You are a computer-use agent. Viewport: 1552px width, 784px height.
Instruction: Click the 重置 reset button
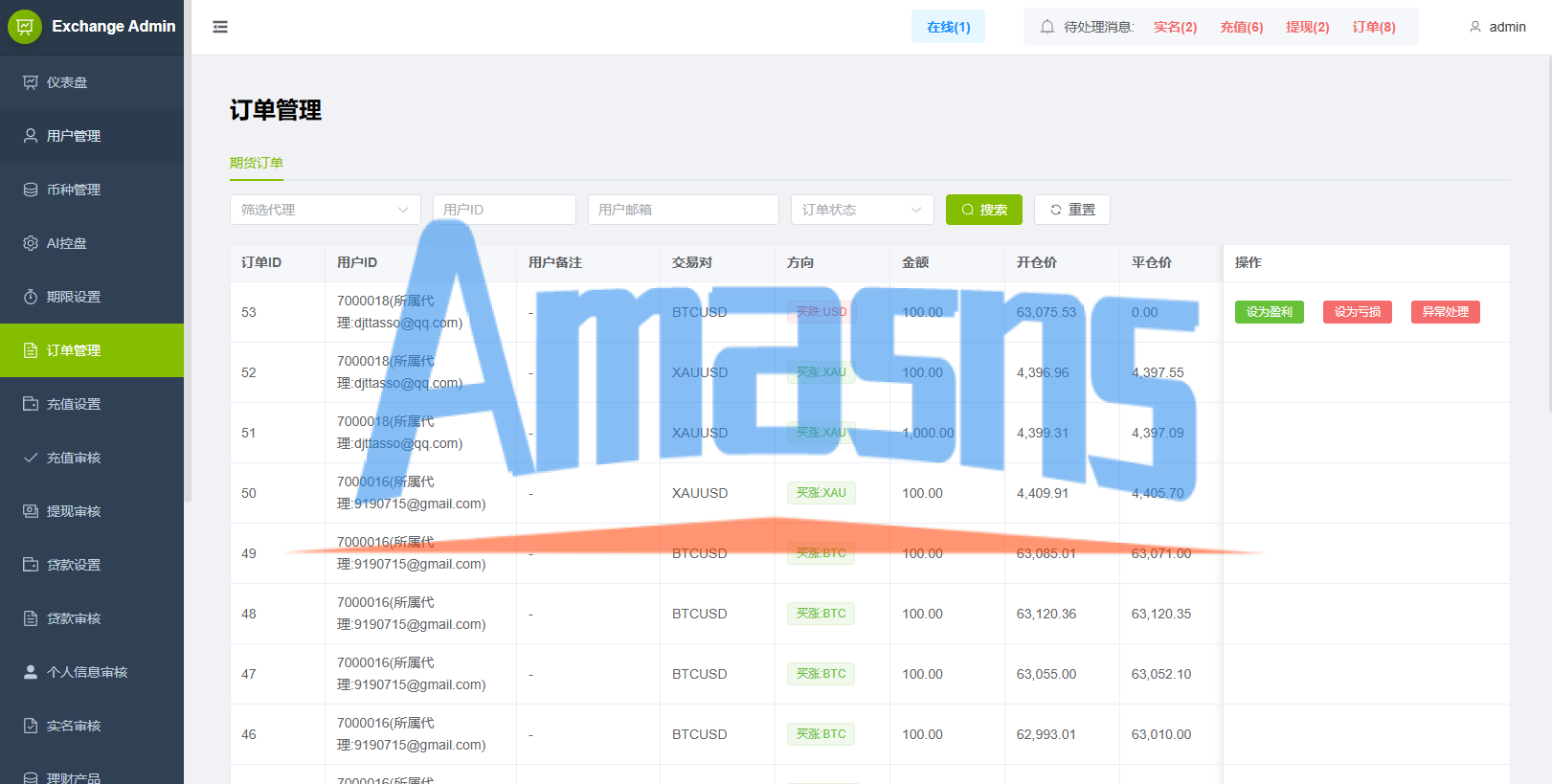pos(1072,210)
